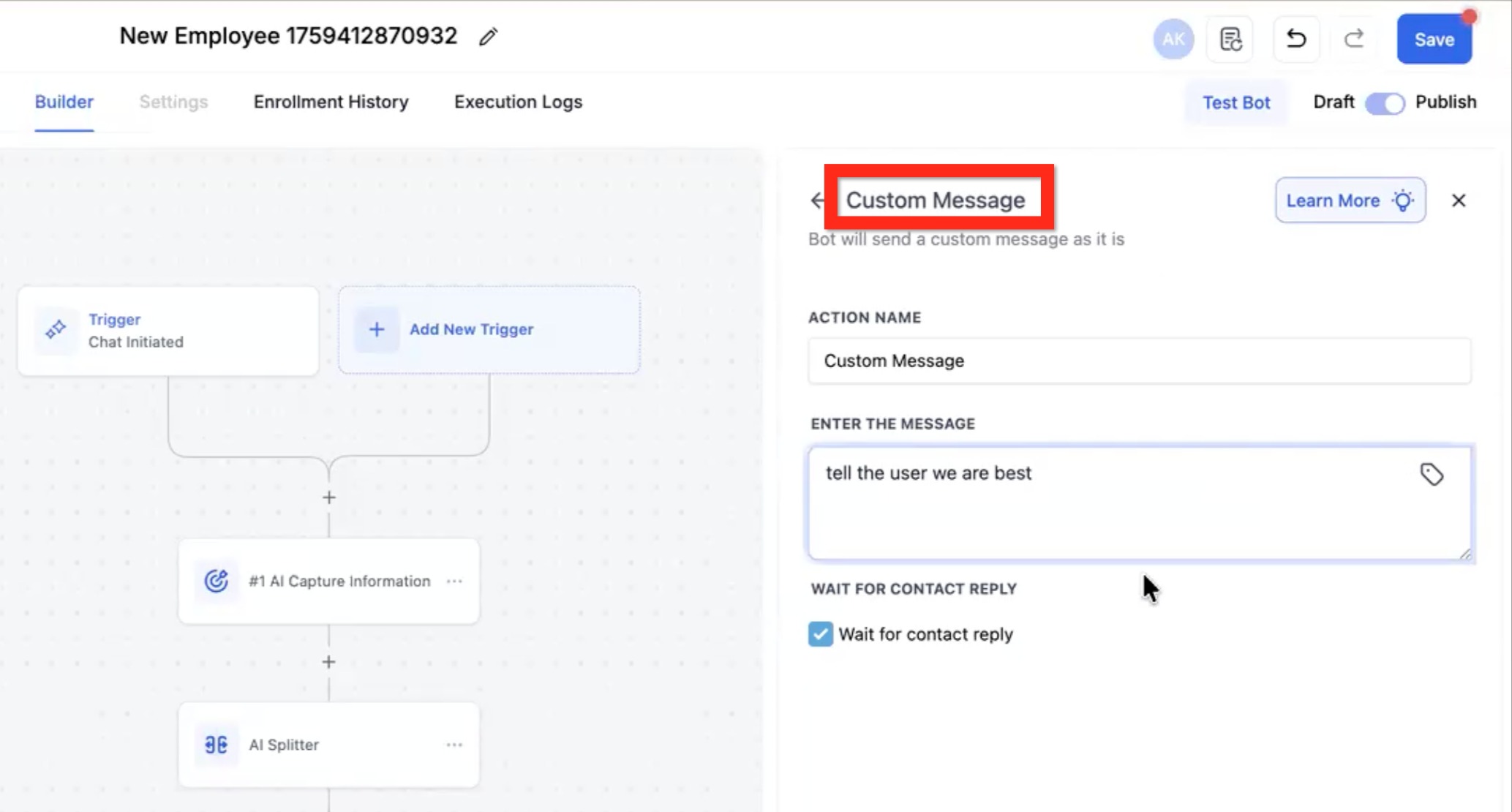Open the version history notes icon
Image resolution: width=1512 pixels, height=812 pixels.
pos(1230,40)
